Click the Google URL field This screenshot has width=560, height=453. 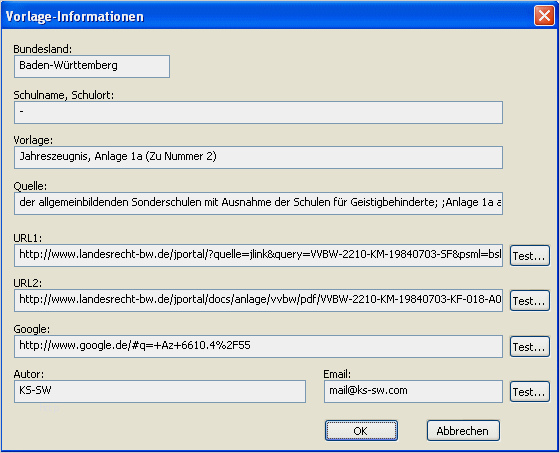coord(258,347)
